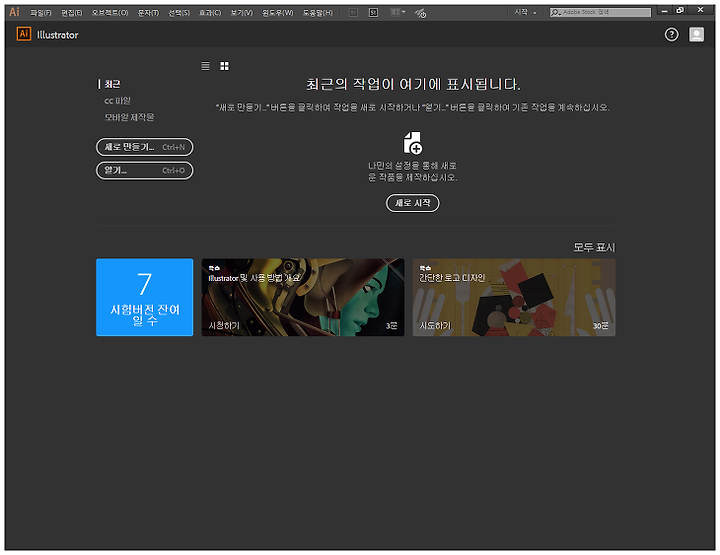Click the blue 7 trial days remaining tile
Viewport: 720px width, 555px height.
click(x=145, y=297)
